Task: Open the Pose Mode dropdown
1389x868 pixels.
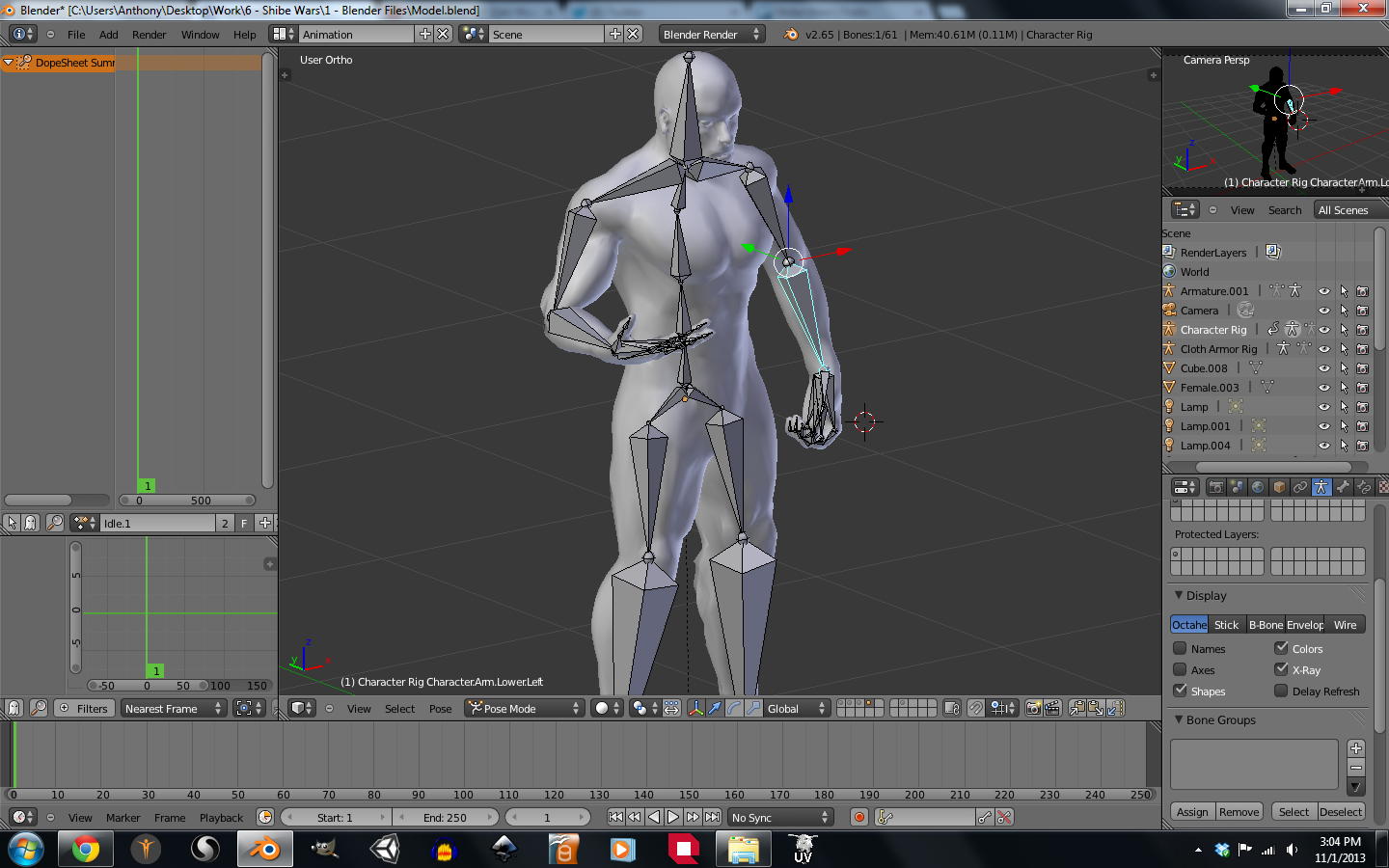Action: tap(525, 708)
